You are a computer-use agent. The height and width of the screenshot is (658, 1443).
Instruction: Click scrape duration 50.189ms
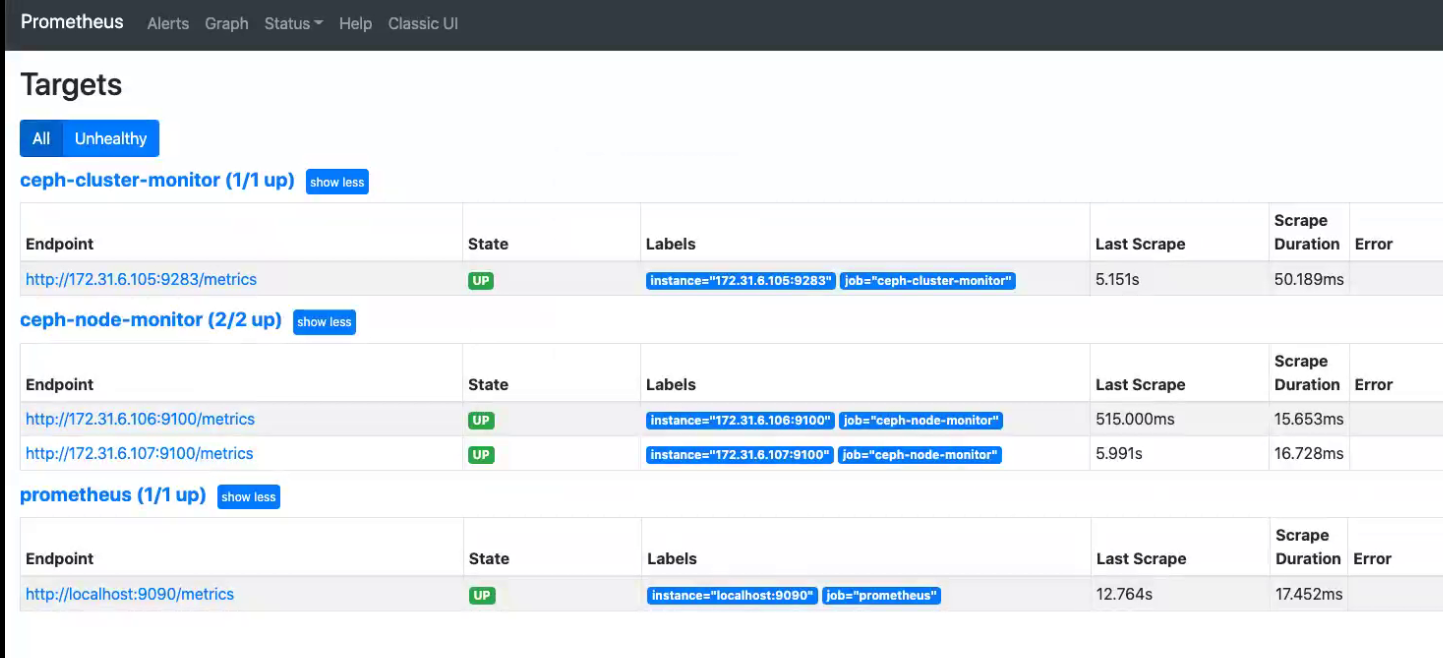pos(1309,279)
